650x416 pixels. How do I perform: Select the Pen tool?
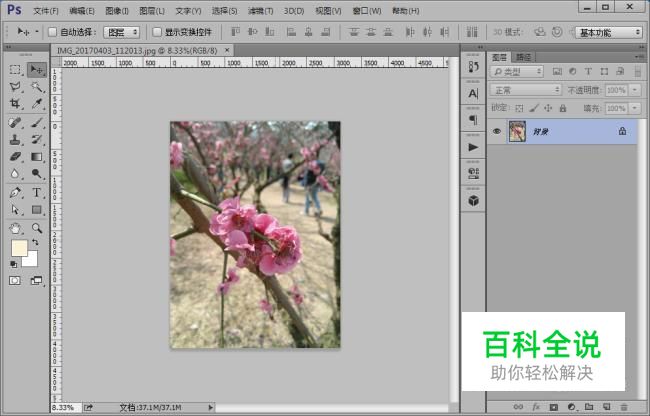pyautogui.click(x=15, y=193)
